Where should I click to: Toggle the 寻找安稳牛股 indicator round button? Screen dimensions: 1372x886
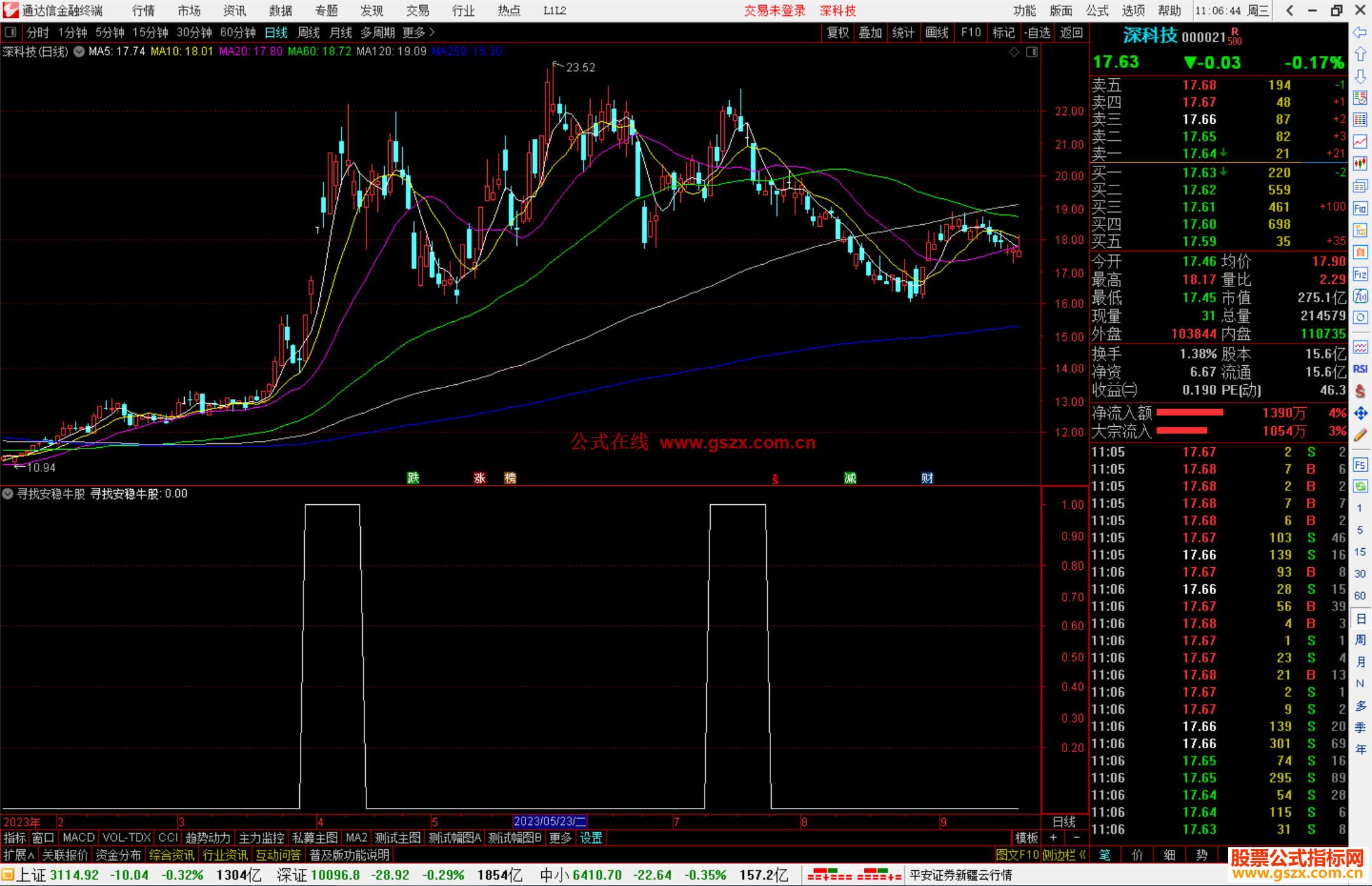(x=8, y=494)
